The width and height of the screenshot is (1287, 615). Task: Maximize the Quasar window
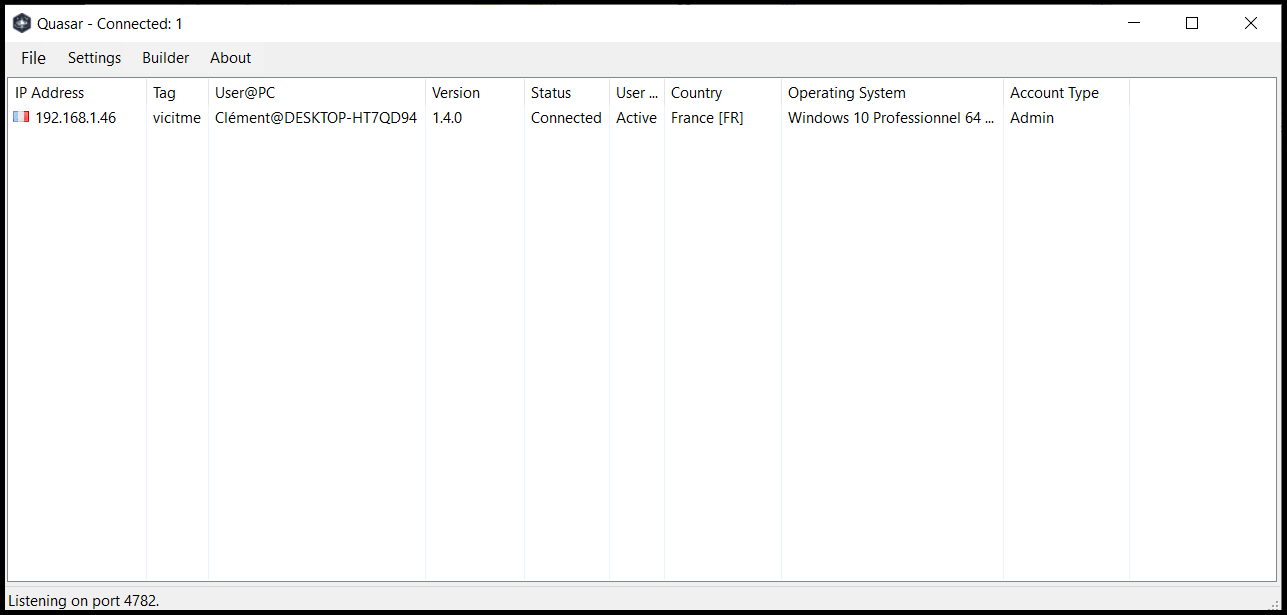click(1191, 24)
